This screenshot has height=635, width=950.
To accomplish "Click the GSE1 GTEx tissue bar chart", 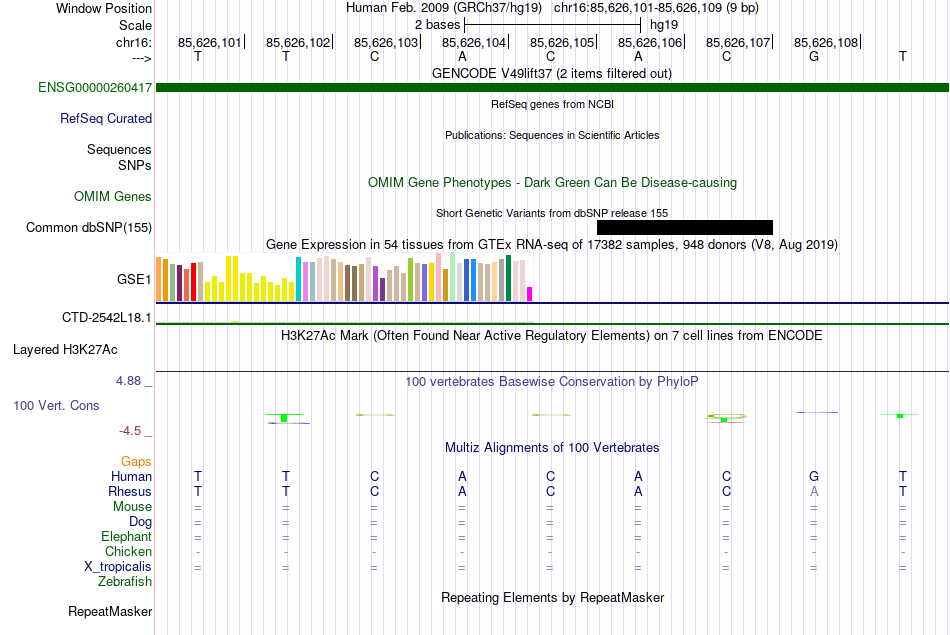I will (x=344, y=278).
